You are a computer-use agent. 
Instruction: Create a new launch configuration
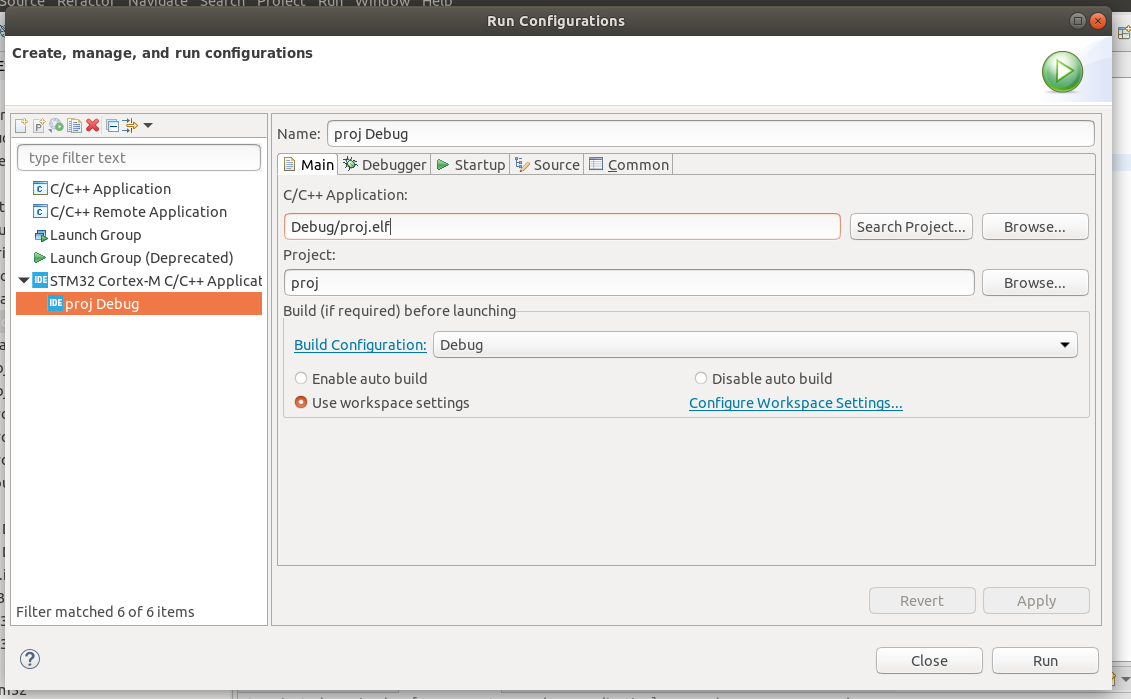coord(21,125)
